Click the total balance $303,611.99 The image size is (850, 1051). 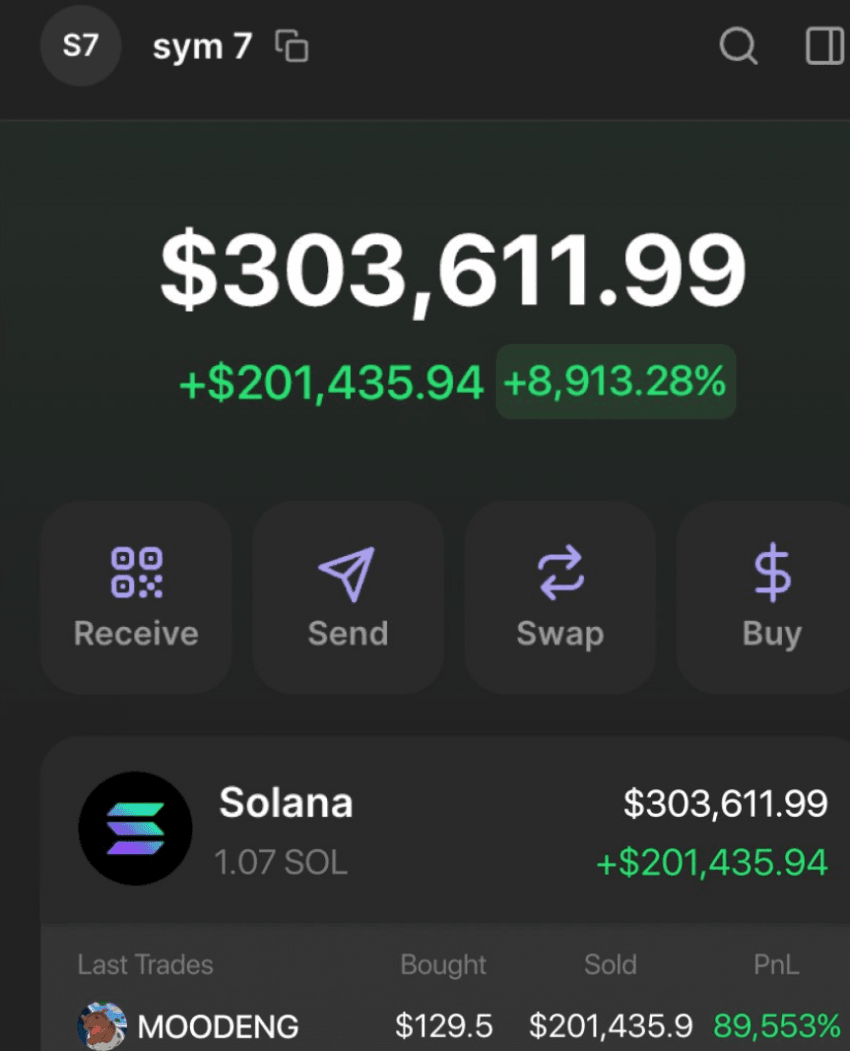point(453,269)
